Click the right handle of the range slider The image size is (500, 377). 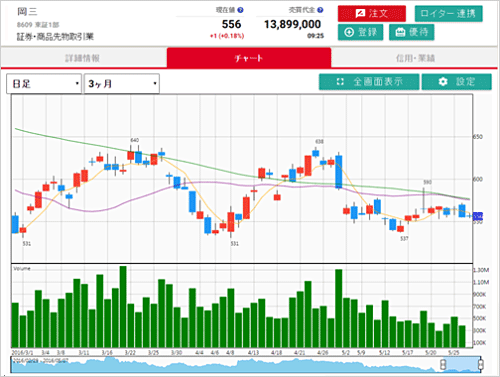point(480,364)
